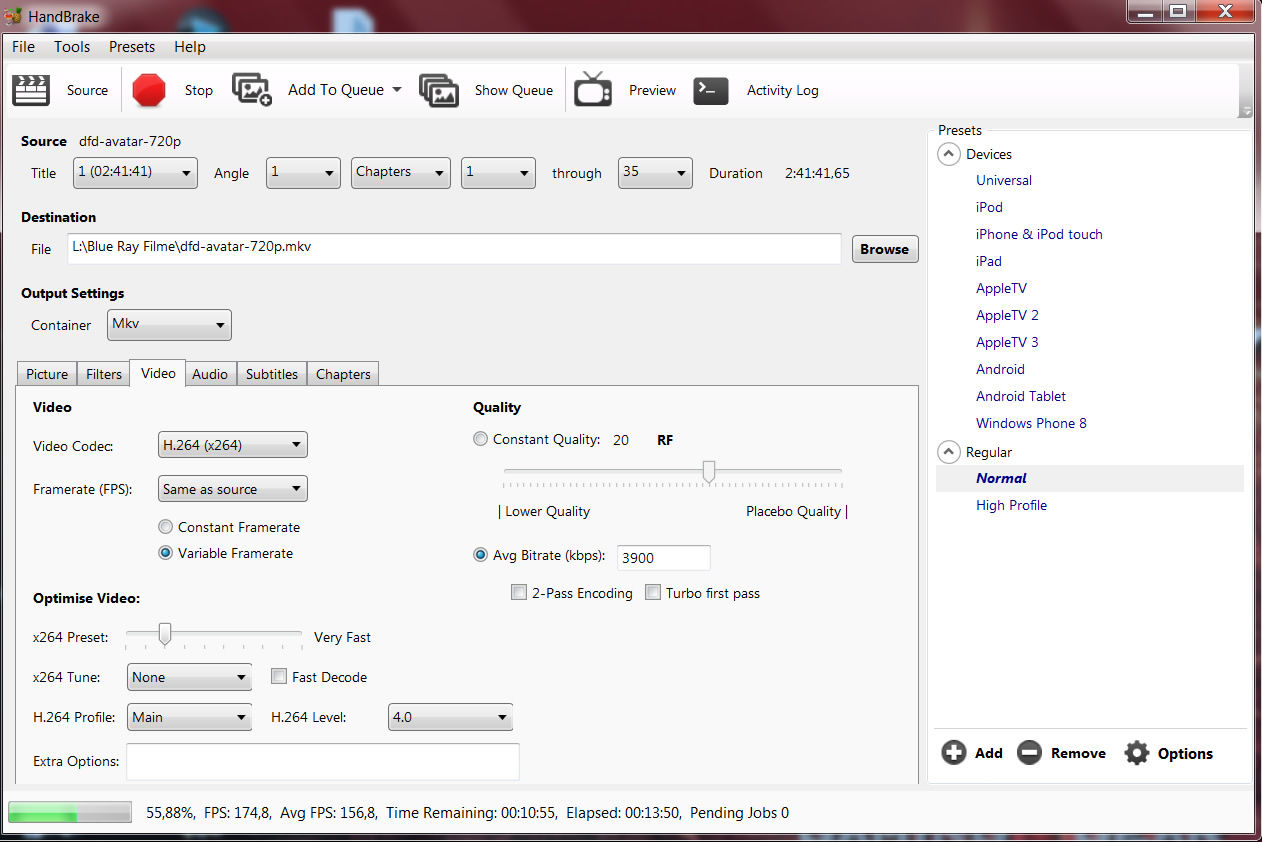Open the Activity Log terminal icon
This screenshot has height=842, width=1262.
tap(711, 90)
